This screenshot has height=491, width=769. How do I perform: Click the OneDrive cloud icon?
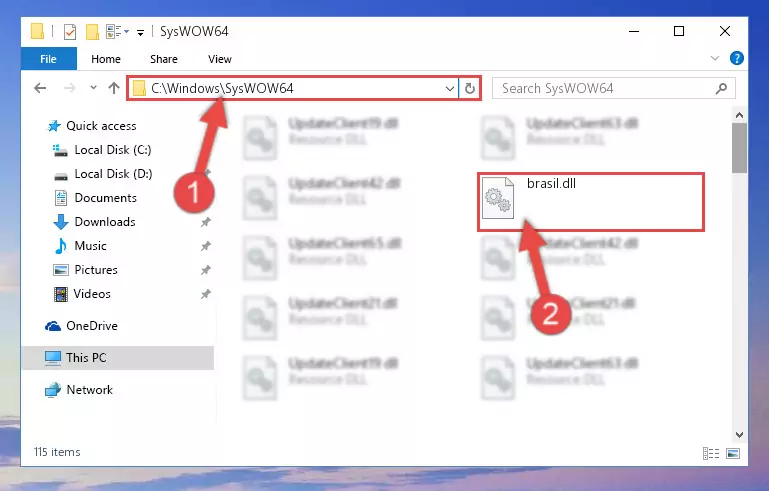[x=53, y=326]
